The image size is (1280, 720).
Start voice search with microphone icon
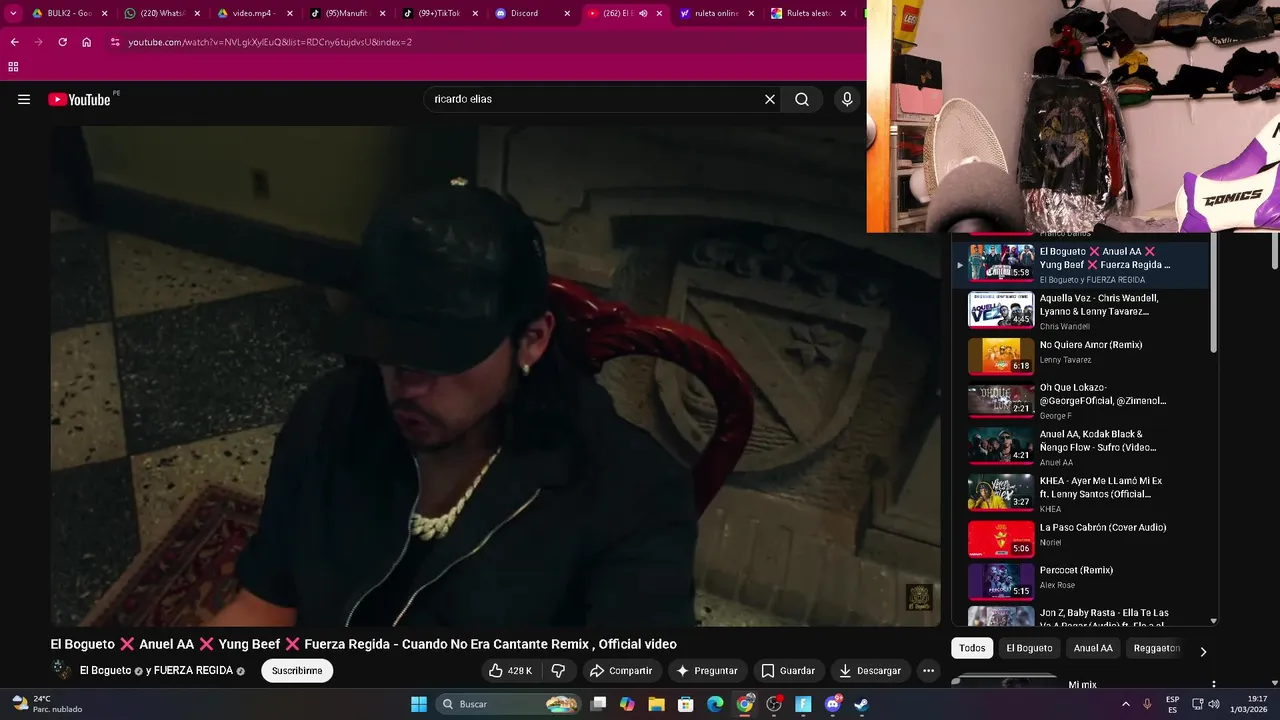[847, 99]
